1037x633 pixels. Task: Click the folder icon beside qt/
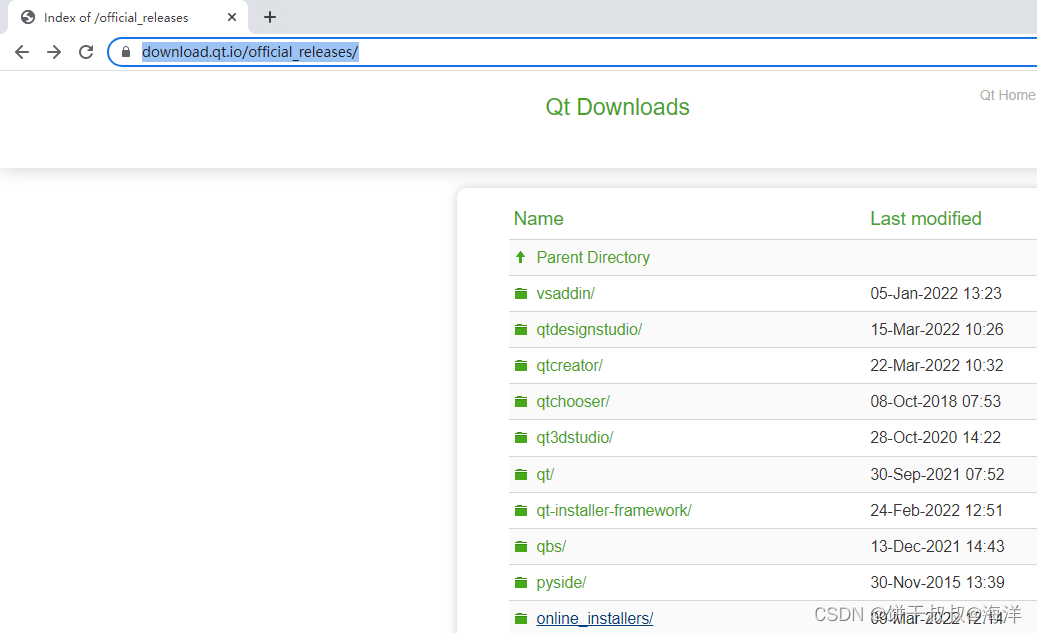520,474
